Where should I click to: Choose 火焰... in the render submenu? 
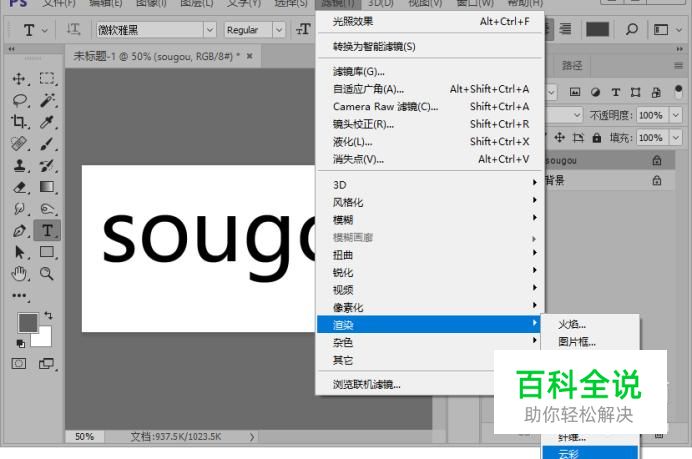(x=590, y=324)
